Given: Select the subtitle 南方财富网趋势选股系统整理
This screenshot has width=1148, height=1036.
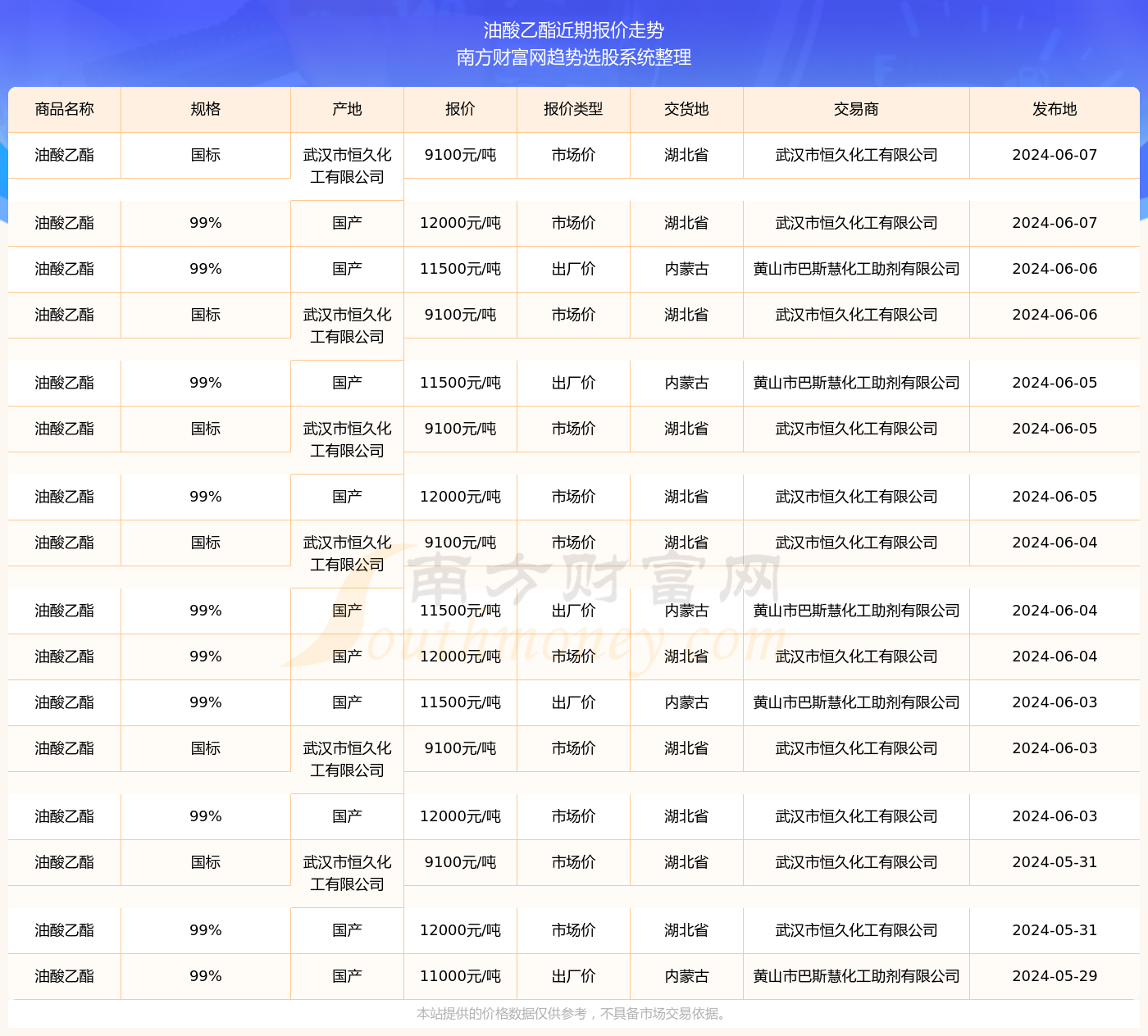Looking at the screenshot, I should 574,57.
